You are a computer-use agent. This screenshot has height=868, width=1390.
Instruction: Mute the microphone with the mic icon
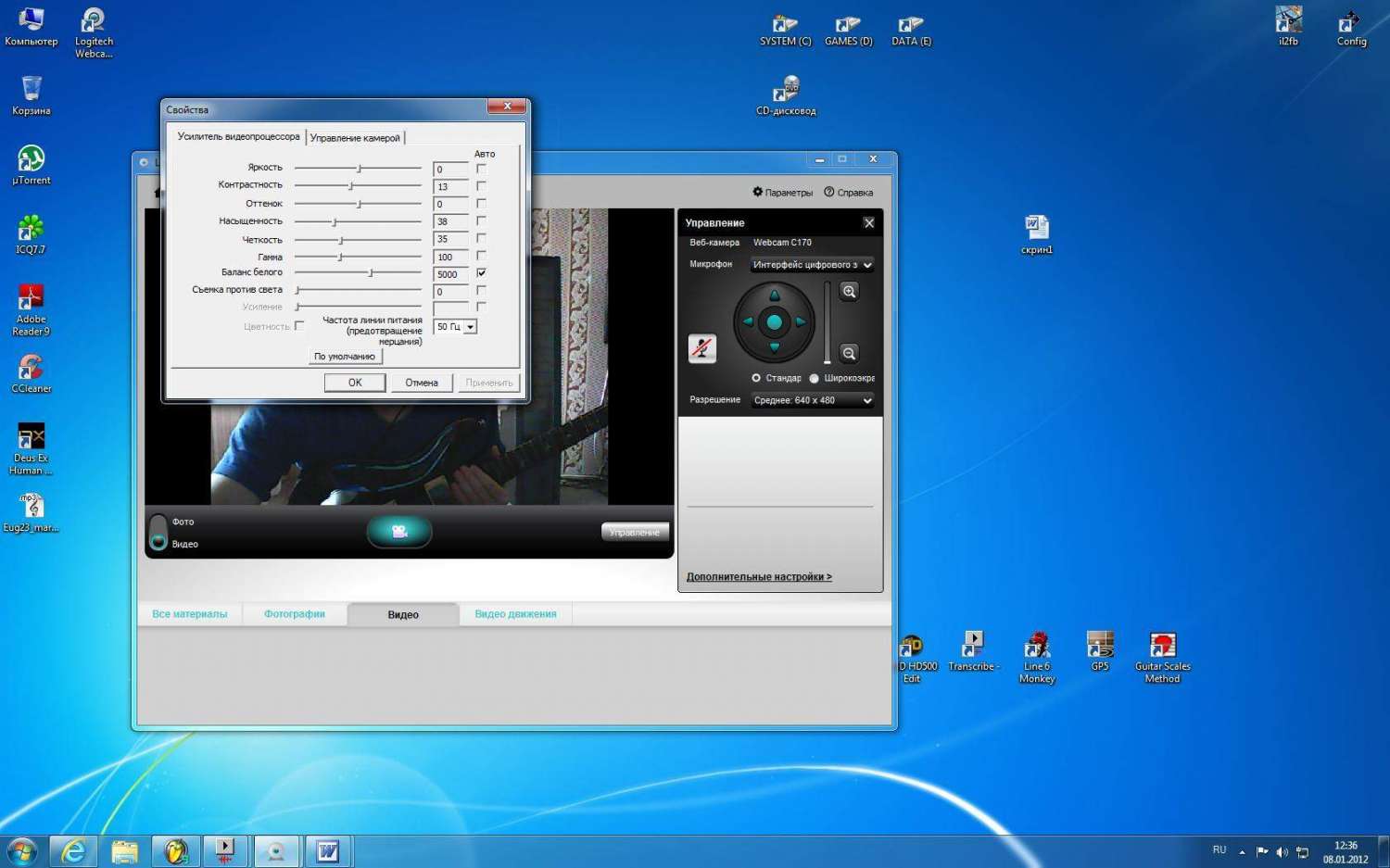[x=702, y=348]
